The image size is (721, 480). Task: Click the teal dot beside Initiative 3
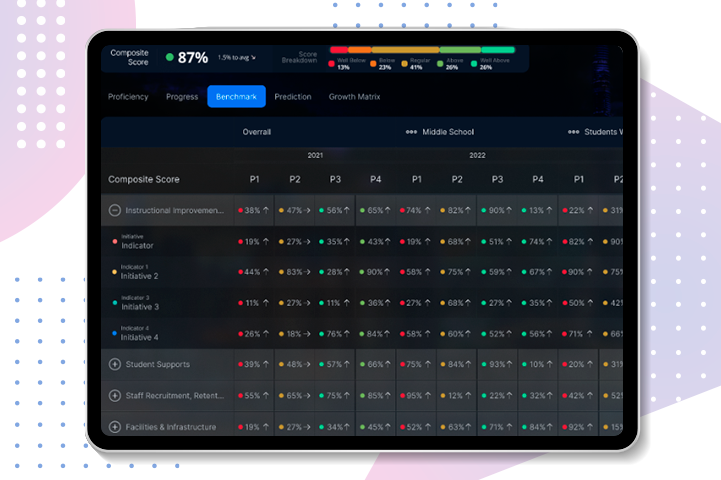(114, 303)
